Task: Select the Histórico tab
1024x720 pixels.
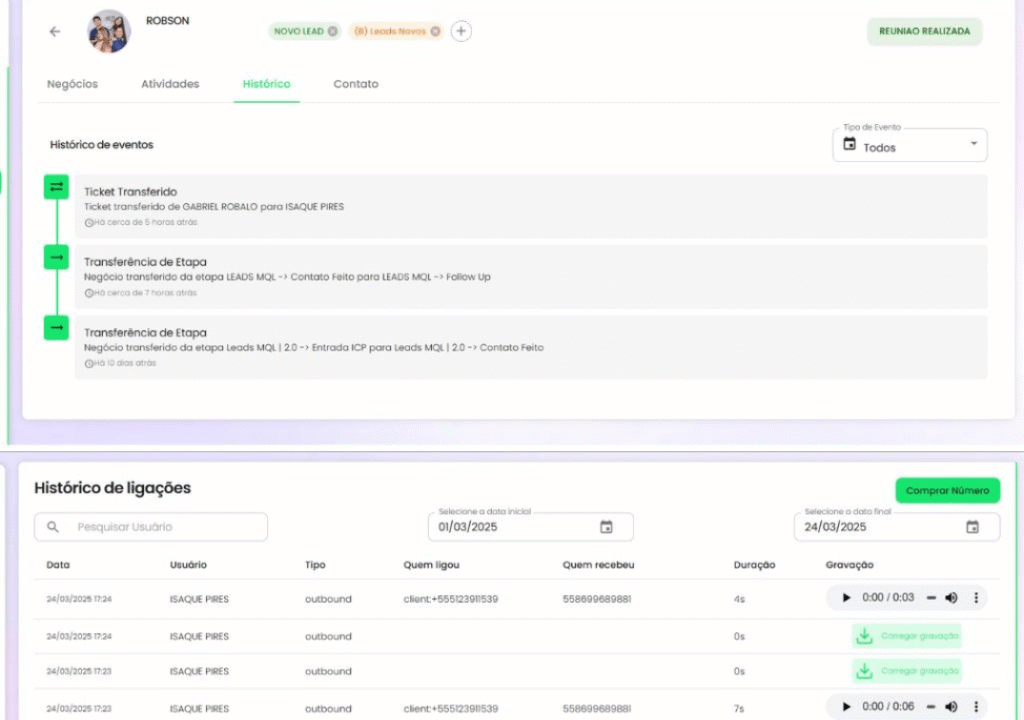Action: [266, 84]
